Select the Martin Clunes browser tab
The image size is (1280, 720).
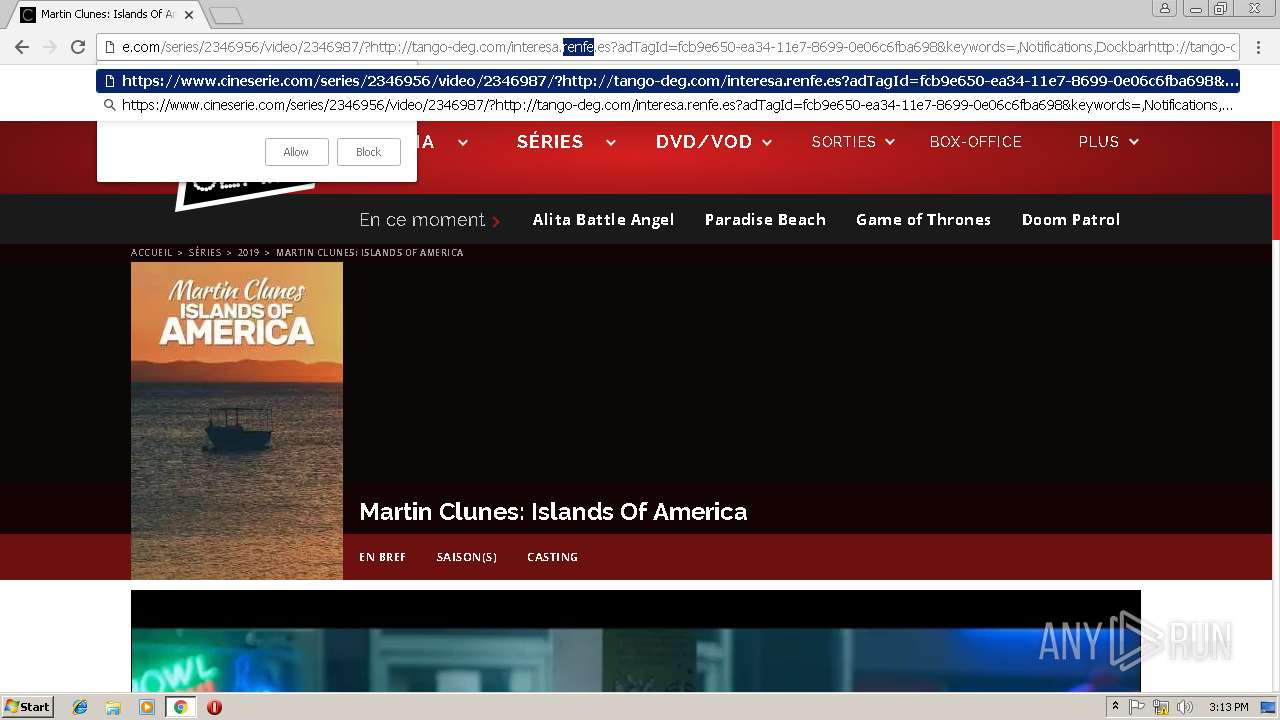click(x=108, y=15)
